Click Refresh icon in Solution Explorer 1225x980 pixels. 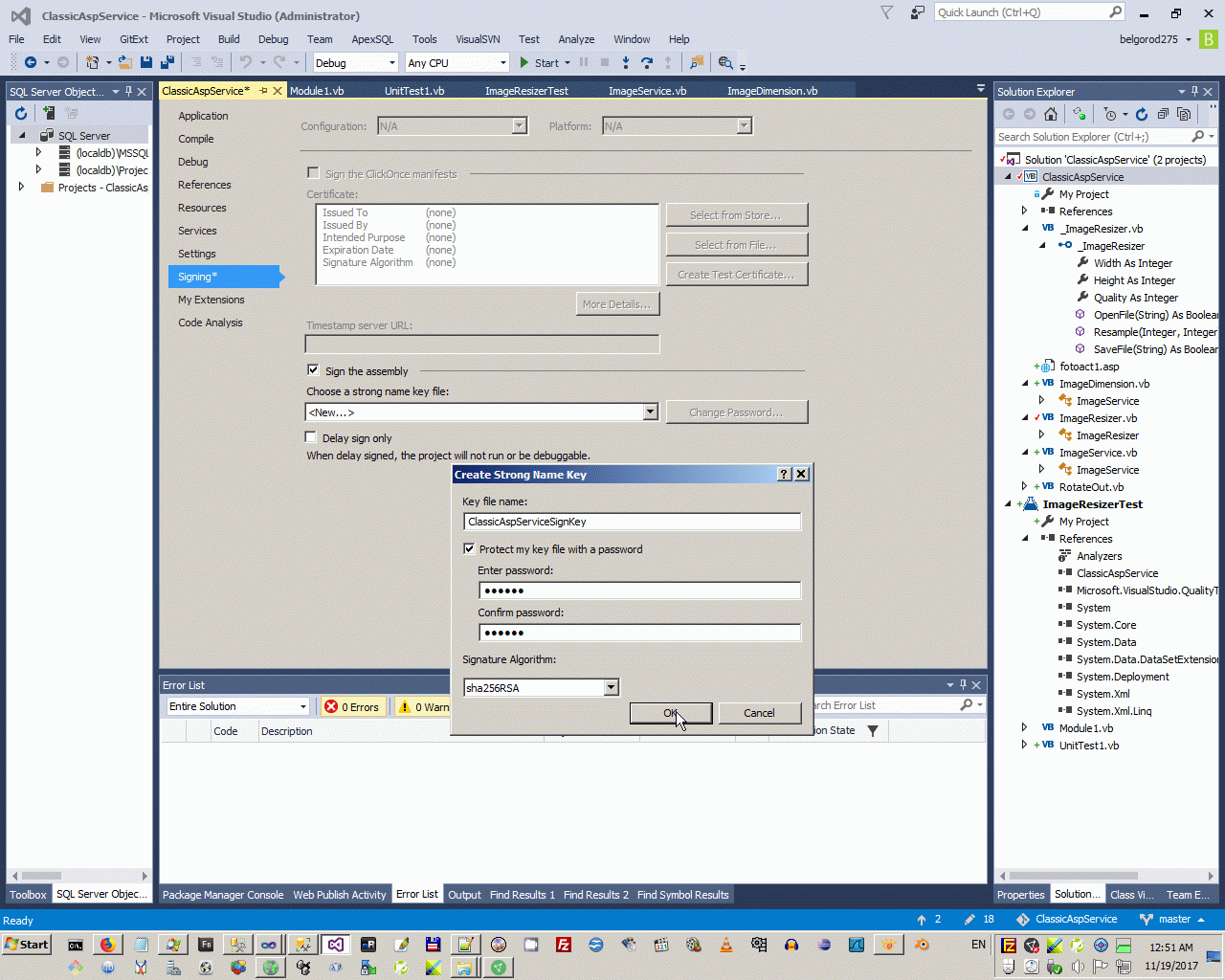tap(1142, 114)
